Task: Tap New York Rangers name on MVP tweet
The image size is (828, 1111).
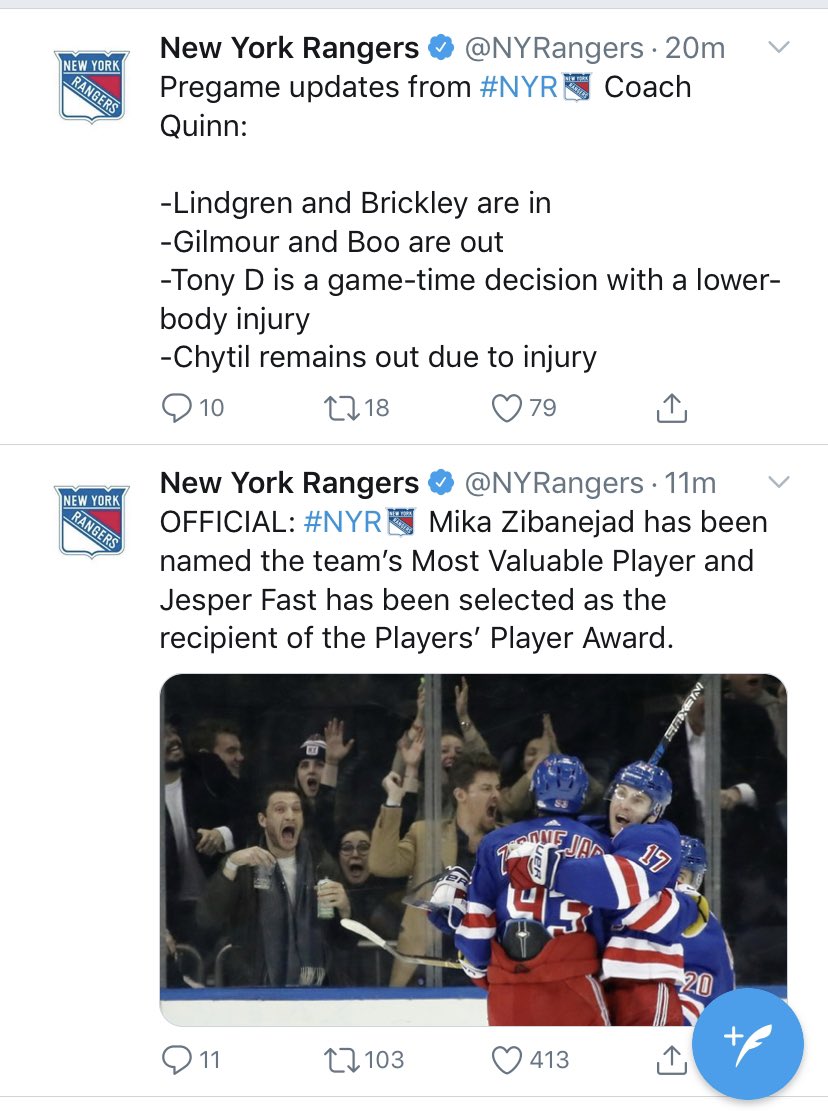Action: (x=289, y=483)
